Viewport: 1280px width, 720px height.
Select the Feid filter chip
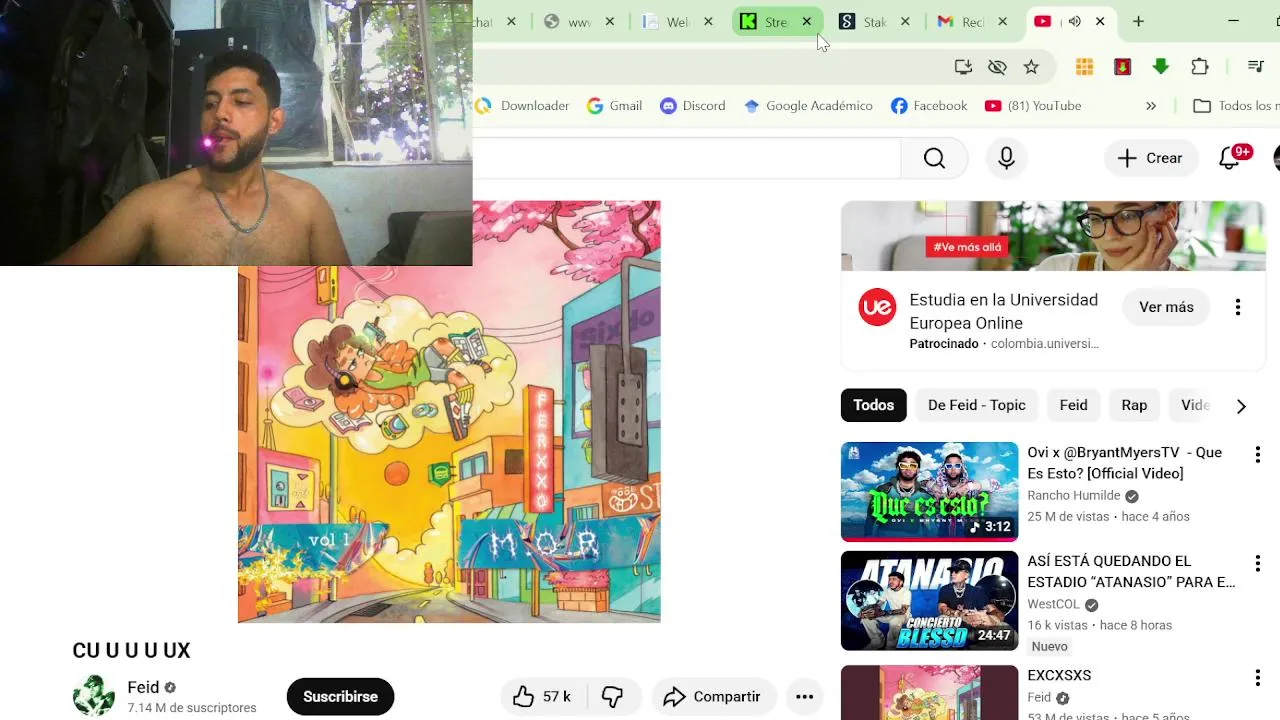click(1073, 405)
